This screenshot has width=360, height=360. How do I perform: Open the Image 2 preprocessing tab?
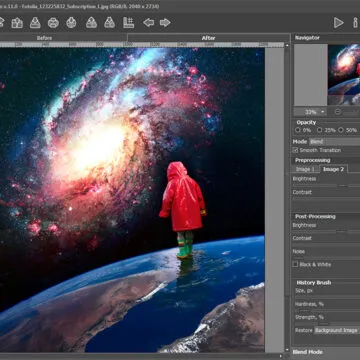(333, 169)
